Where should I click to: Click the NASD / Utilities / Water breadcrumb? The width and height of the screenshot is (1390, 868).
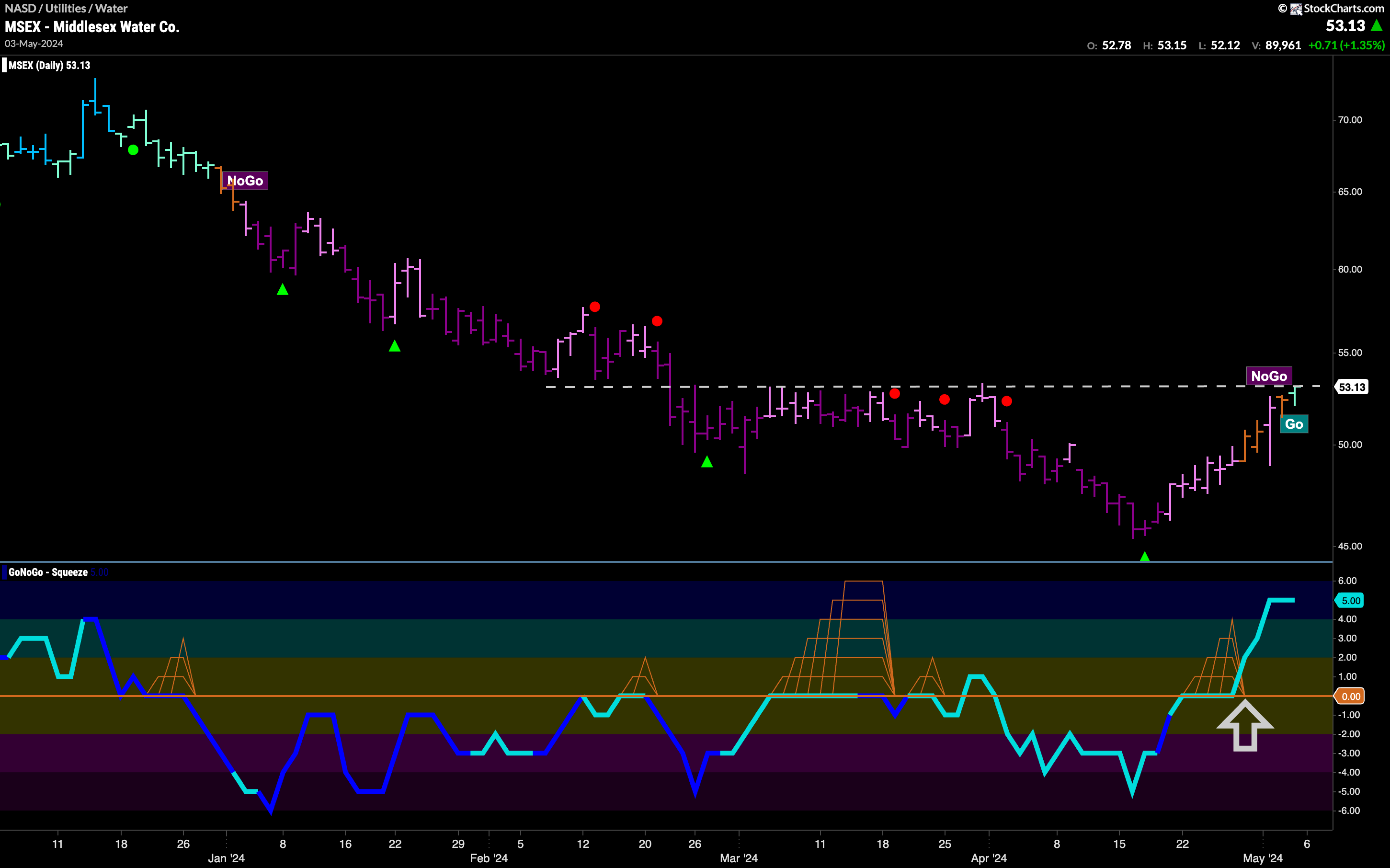(66, 9)
